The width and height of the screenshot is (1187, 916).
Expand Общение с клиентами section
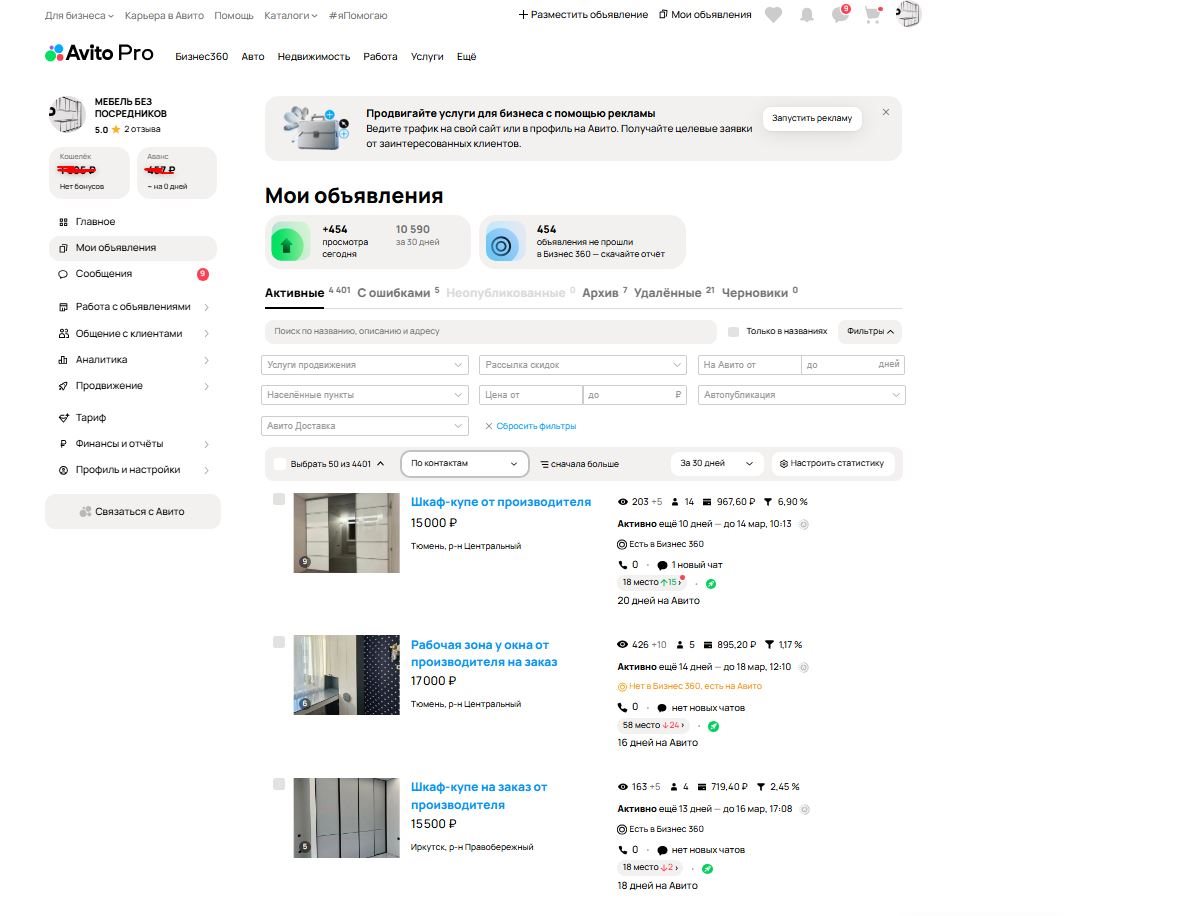131,333
